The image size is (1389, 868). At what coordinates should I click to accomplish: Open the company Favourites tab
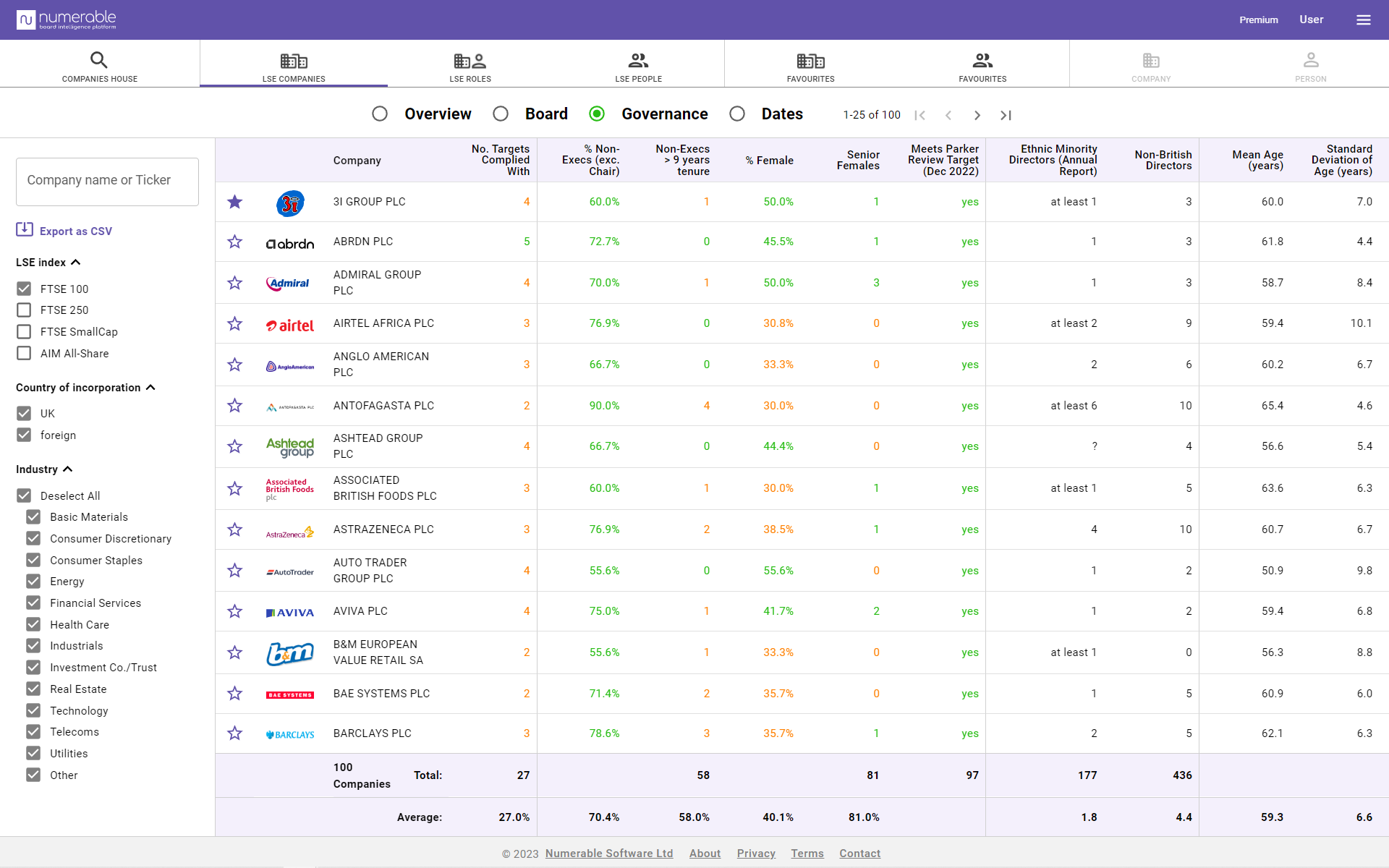810,67
